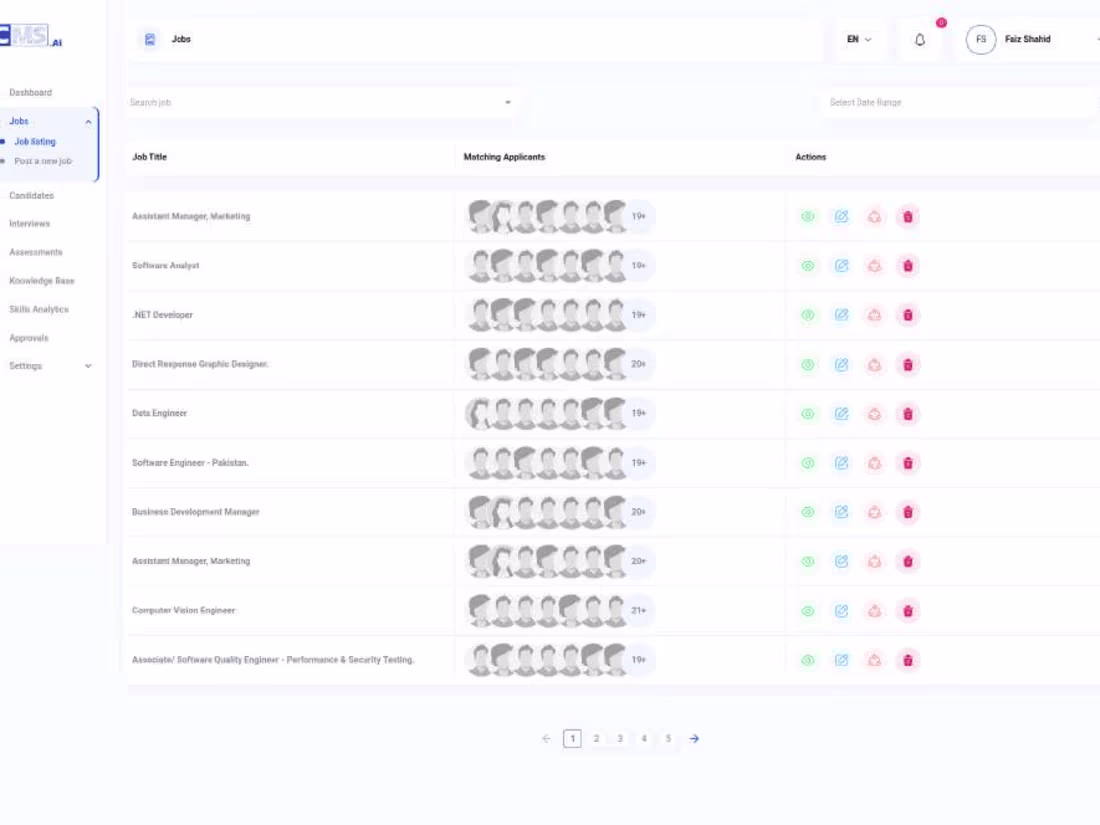Image resolution: width=1100 pixels, height=825 pixels.
Task: View the Computer Vision Engineer job
Action: pyautogui.click(x=807, y=611)
